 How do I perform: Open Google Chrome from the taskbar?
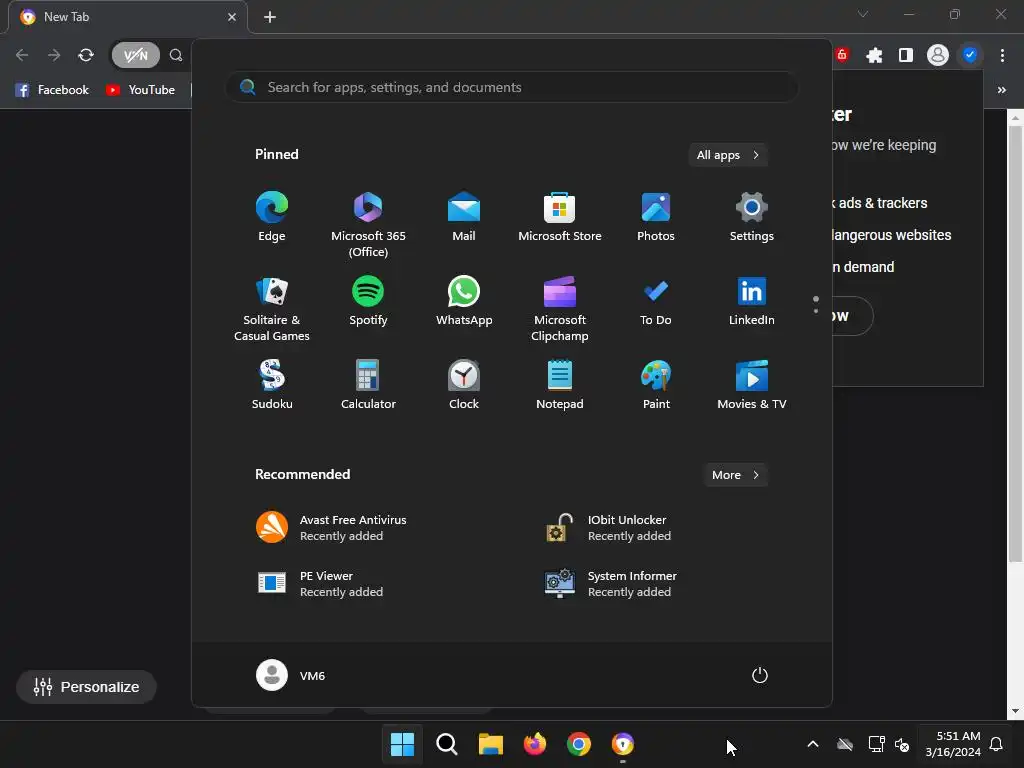tap(579, 744)
